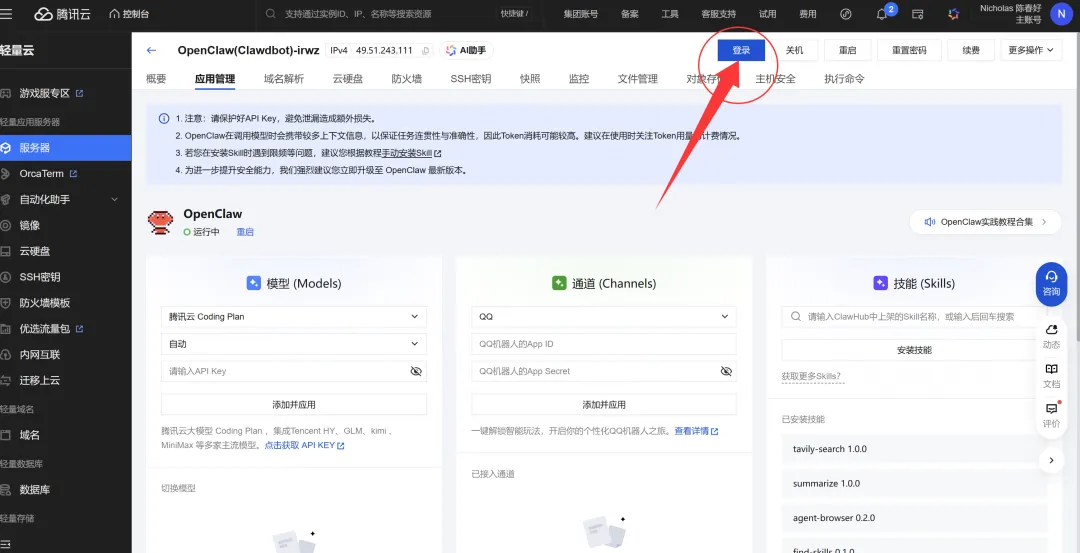Switch to the 监控 tab

pos(579,79)
